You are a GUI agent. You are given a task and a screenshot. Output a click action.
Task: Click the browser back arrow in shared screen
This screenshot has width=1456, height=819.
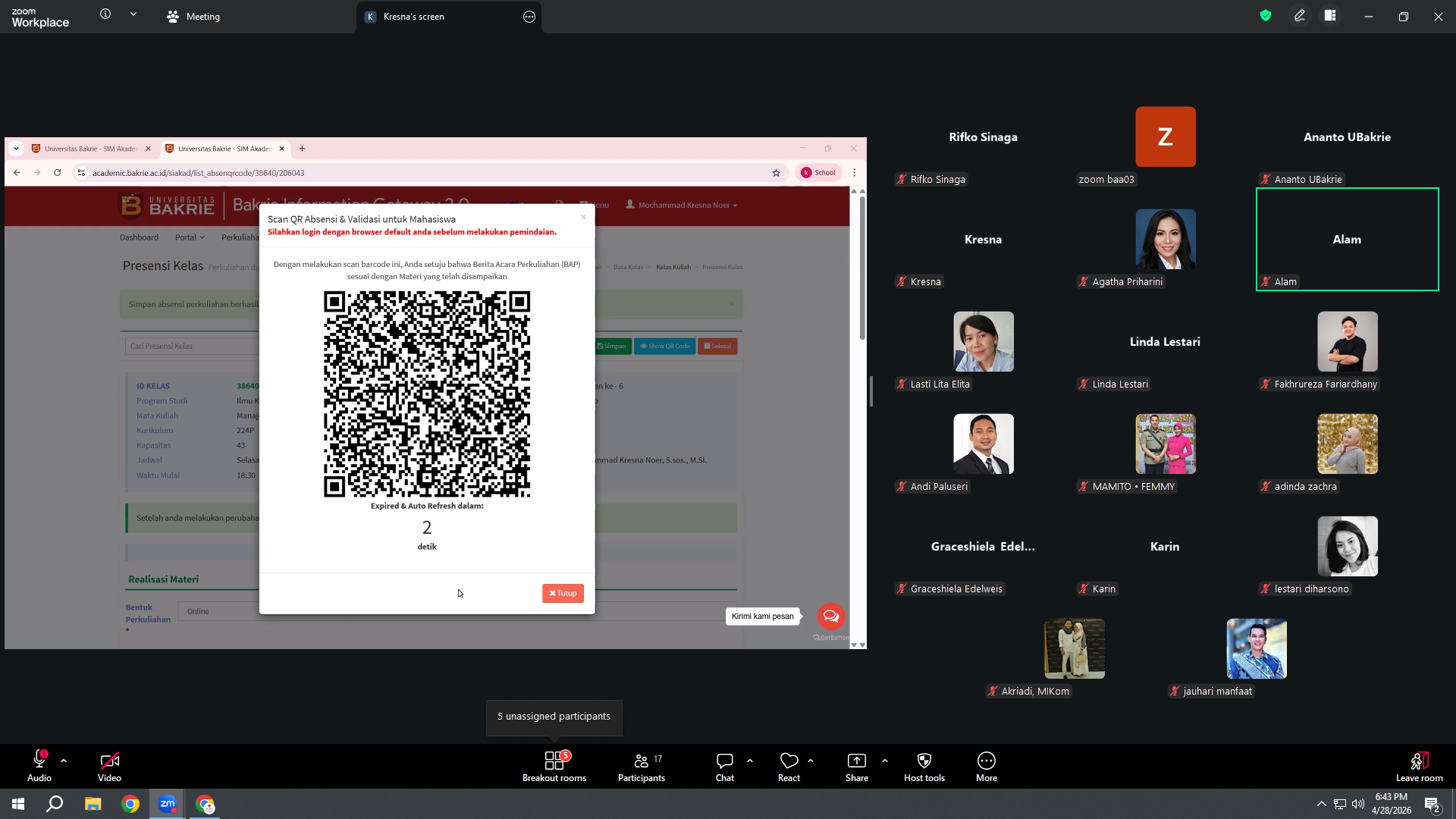point(17,173)
